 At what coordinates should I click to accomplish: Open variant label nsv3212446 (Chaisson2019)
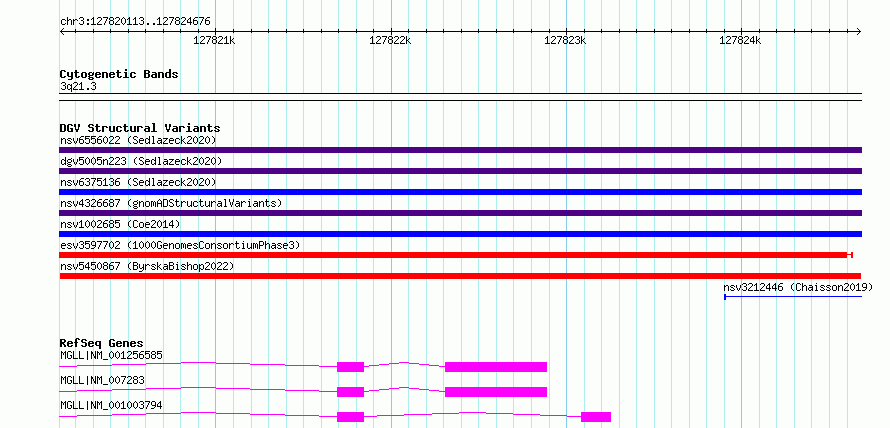tap(798, 287)
